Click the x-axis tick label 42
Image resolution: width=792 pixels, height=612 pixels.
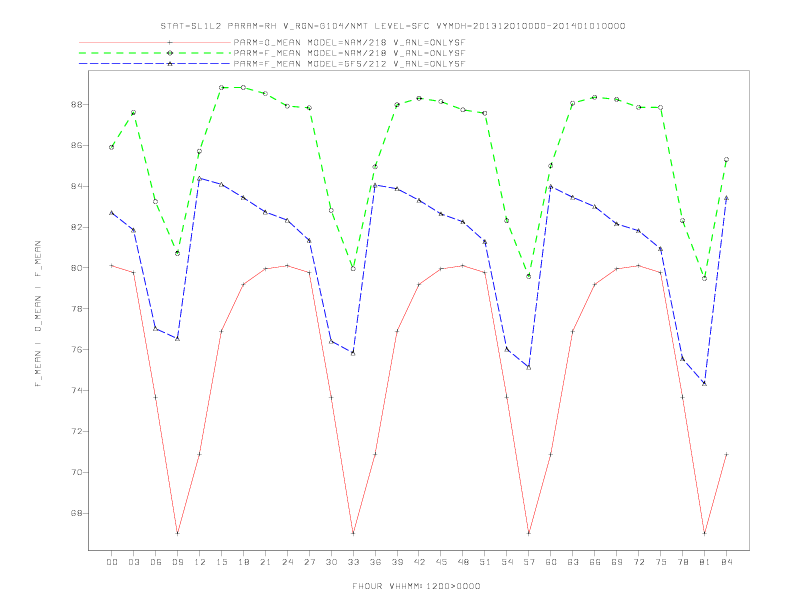(419, 562)
